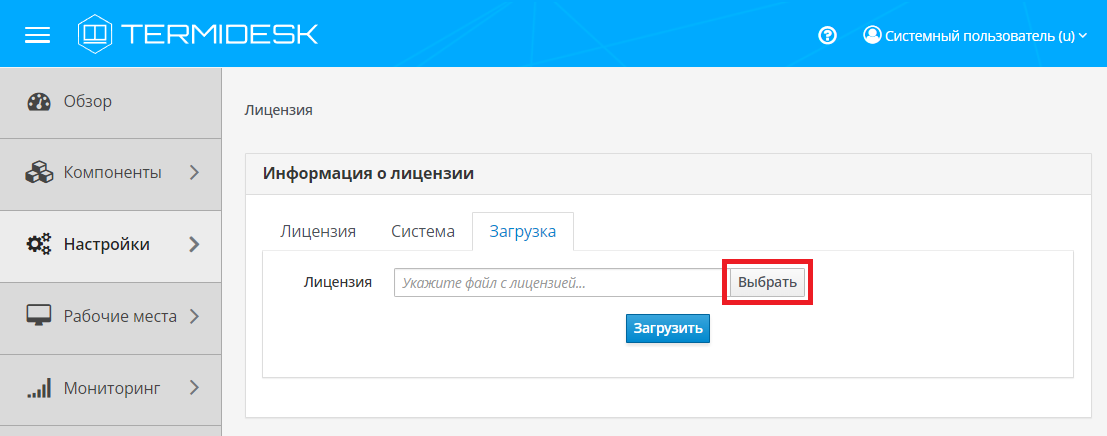The width and height of the screenshot is (1107, 436).
Task: Expand the Настройки submenu chevron
Action: pyautogui.click(x=194, y=244)
